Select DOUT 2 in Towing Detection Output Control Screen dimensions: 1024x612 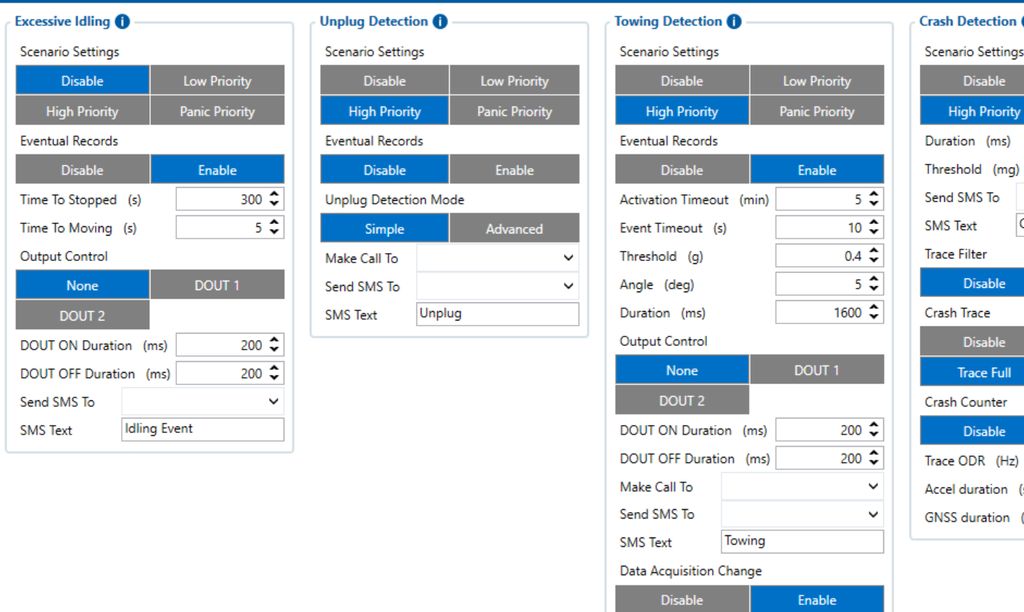682,400
